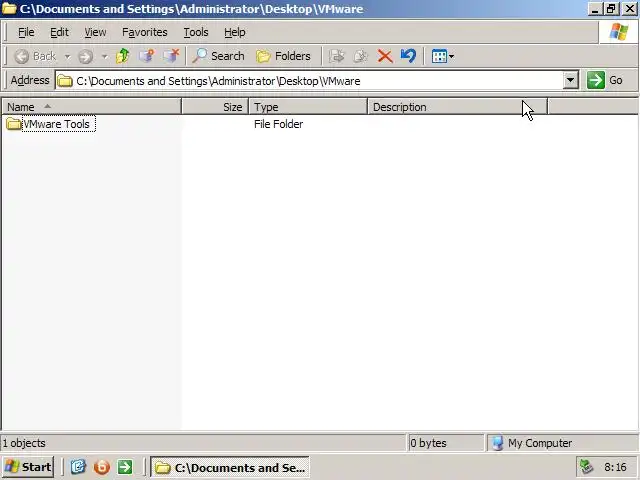Click the green arrow Quick Launch icon

coord(125,467)
